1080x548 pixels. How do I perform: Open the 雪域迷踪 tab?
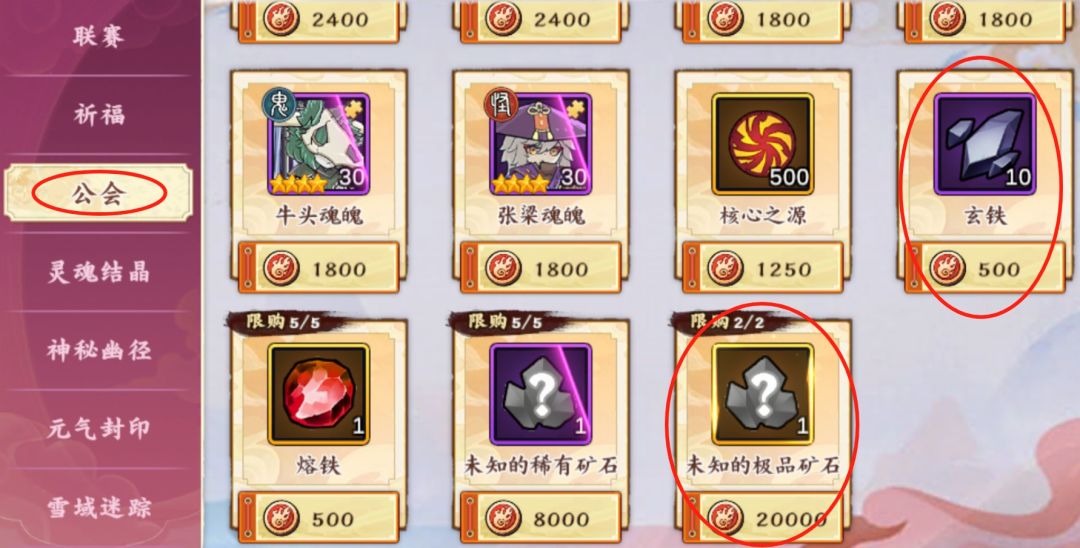[x=98, y=509]
